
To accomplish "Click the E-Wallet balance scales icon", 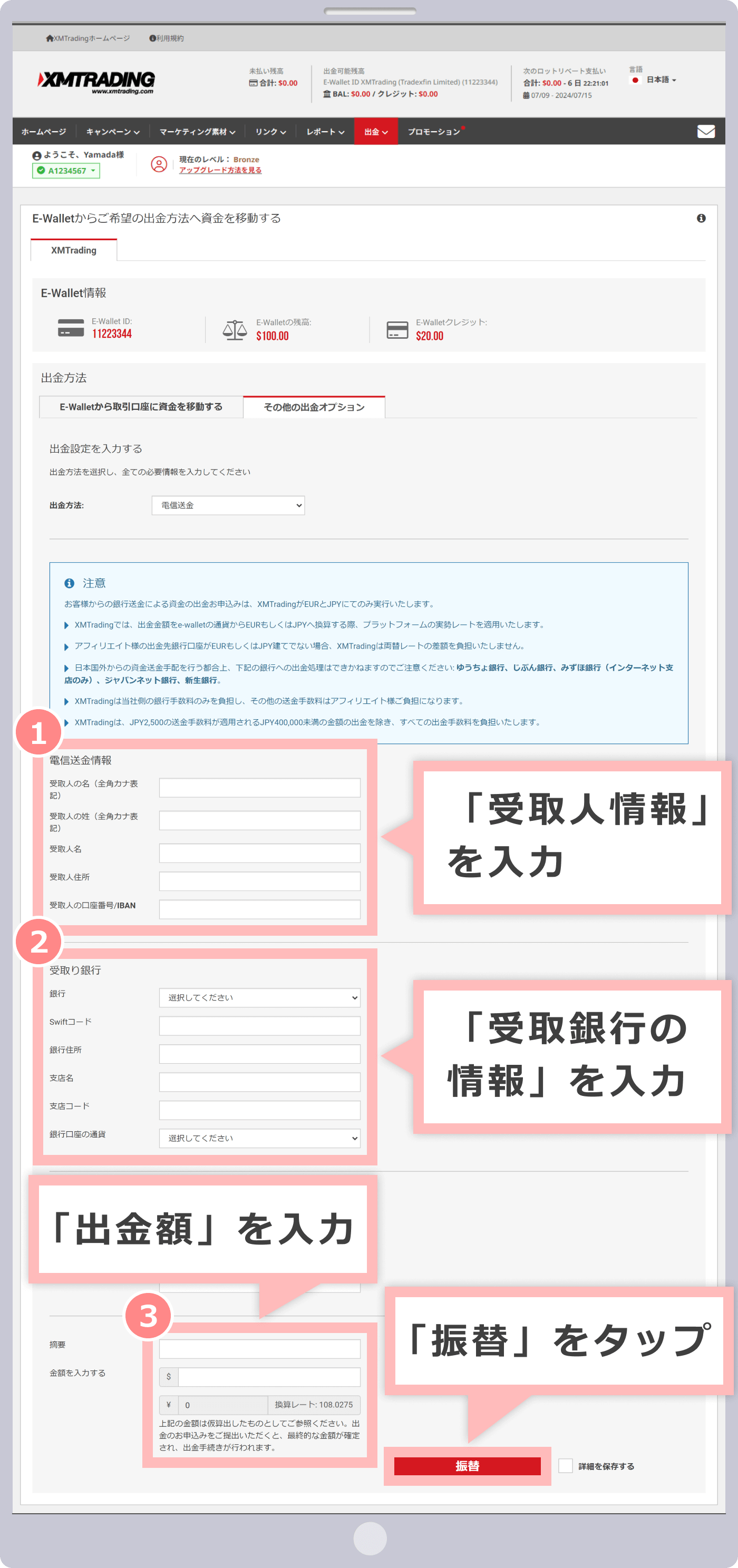I will (235, 329).
